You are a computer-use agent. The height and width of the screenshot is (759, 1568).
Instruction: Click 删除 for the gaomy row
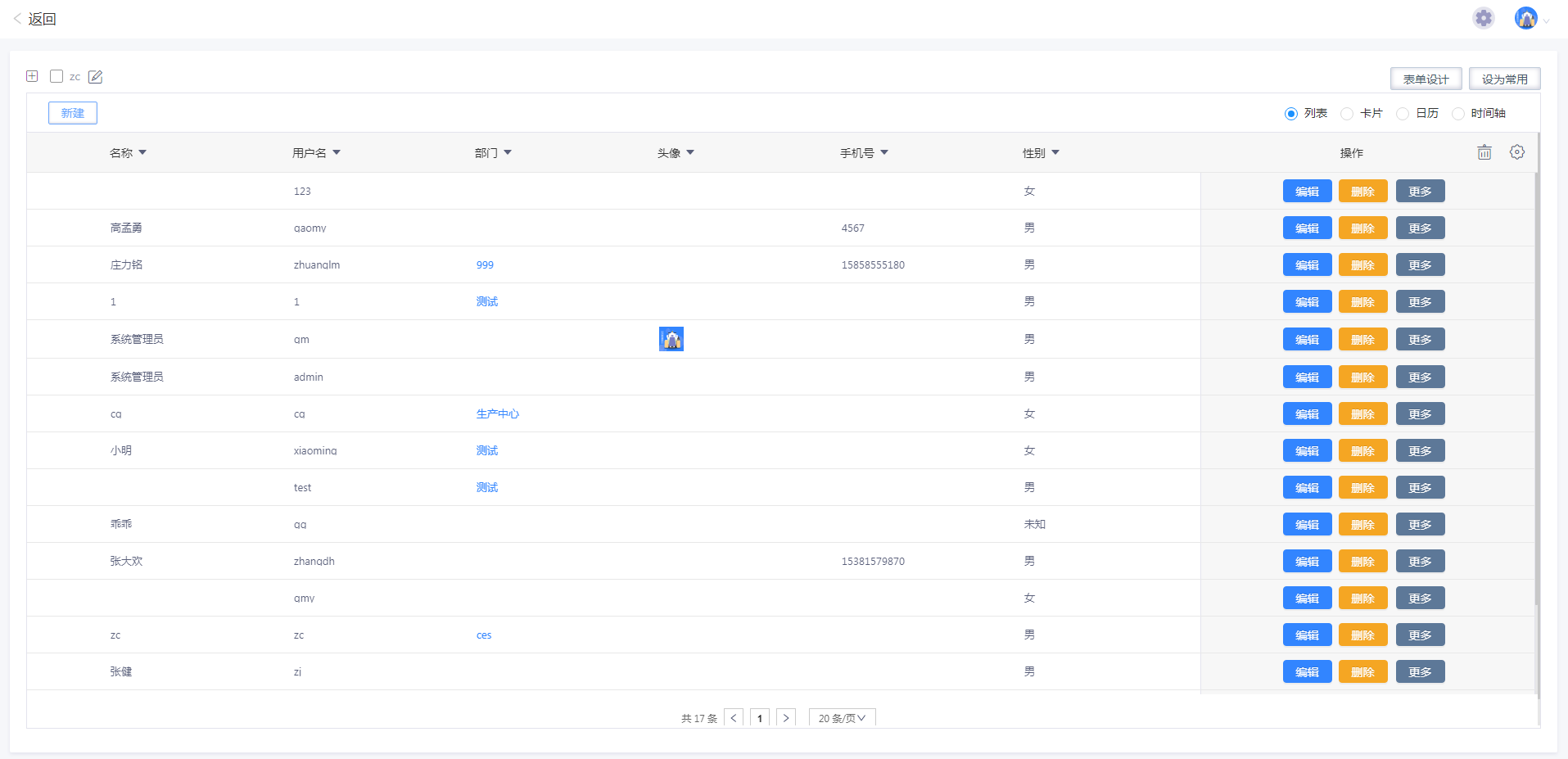tap(1362, 228)
